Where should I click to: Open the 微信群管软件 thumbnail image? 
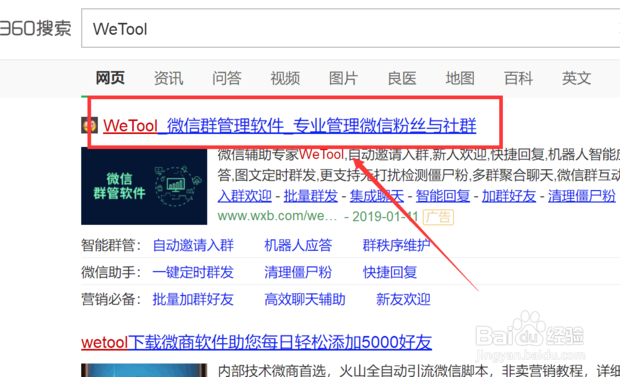pos(144,186)
